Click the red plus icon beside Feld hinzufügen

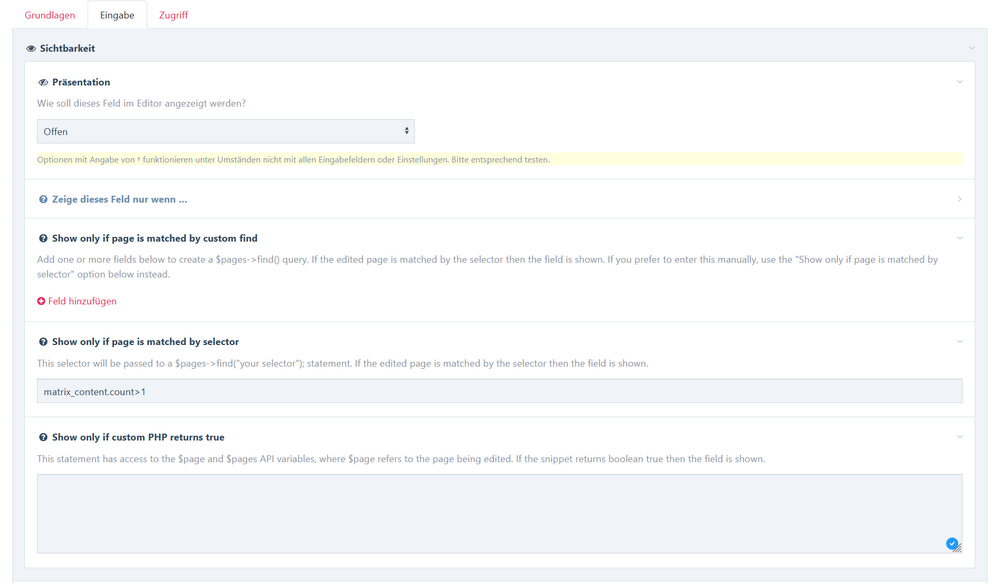pos(40,300)
